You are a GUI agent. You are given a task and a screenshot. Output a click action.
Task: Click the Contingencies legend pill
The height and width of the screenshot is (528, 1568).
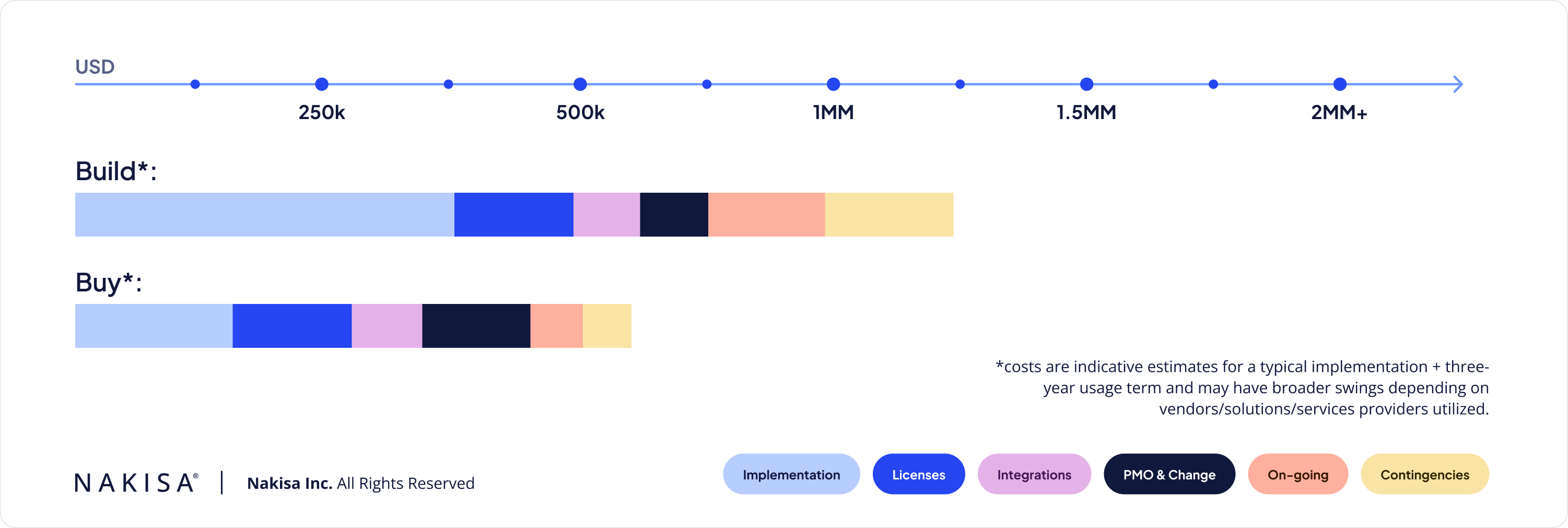tap(1424, 475)
